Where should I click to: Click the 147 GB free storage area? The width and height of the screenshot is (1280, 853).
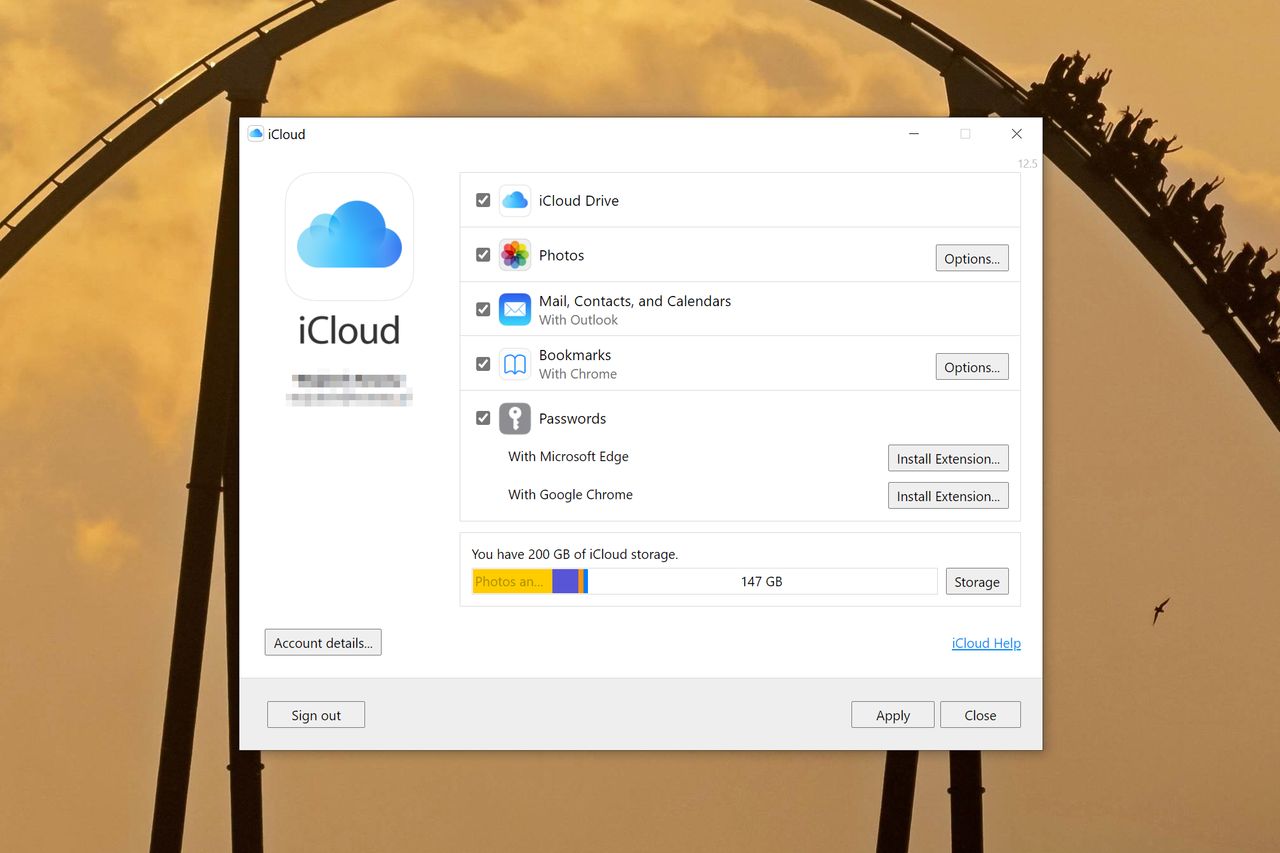pos(762,582)
